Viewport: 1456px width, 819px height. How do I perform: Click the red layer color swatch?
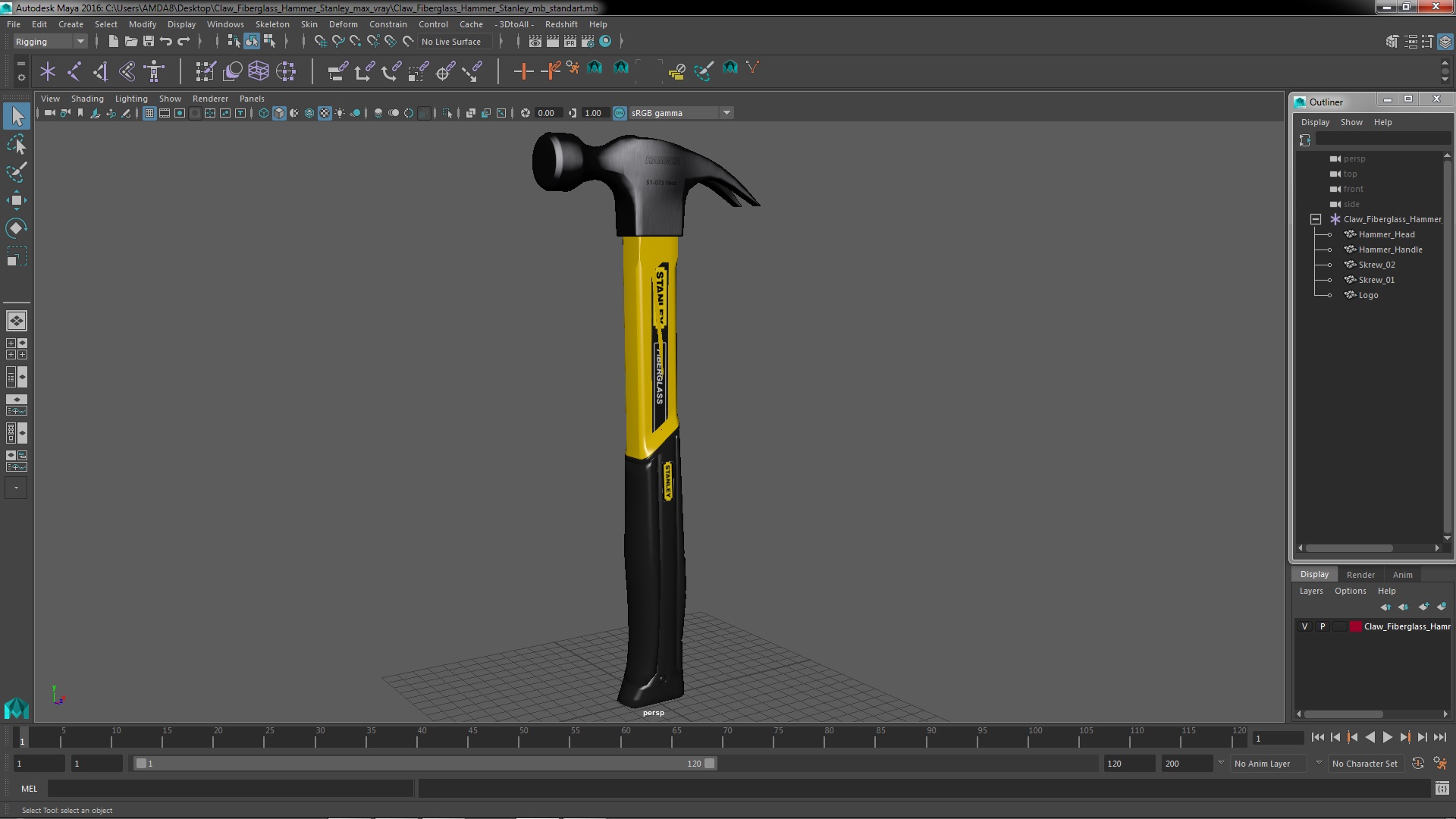coord(1355,626)
